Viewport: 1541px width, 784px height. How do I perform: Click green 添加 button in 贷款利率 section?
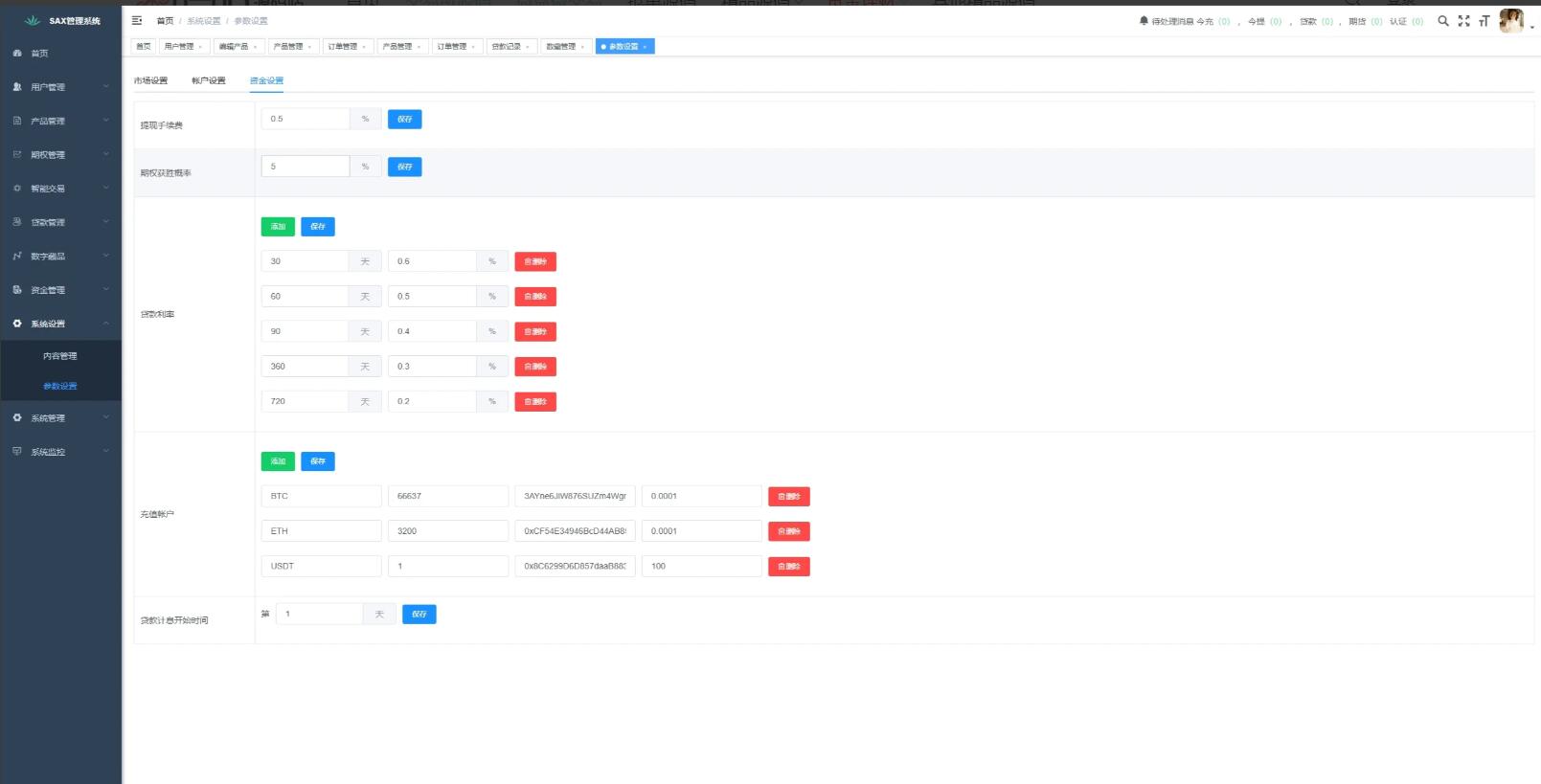278,227
